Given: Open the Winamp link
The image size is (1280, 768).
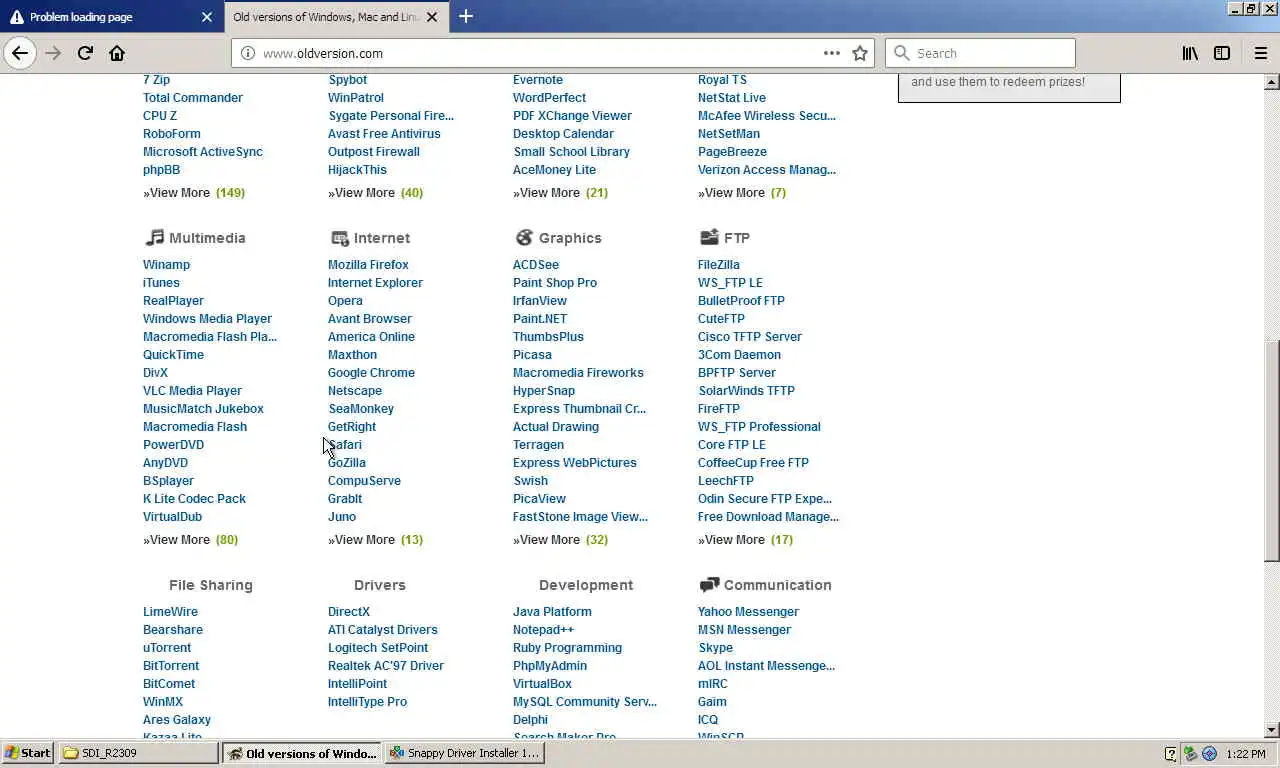Looking at the screenshot, I should pyautogui.click(x=166, y=264).
